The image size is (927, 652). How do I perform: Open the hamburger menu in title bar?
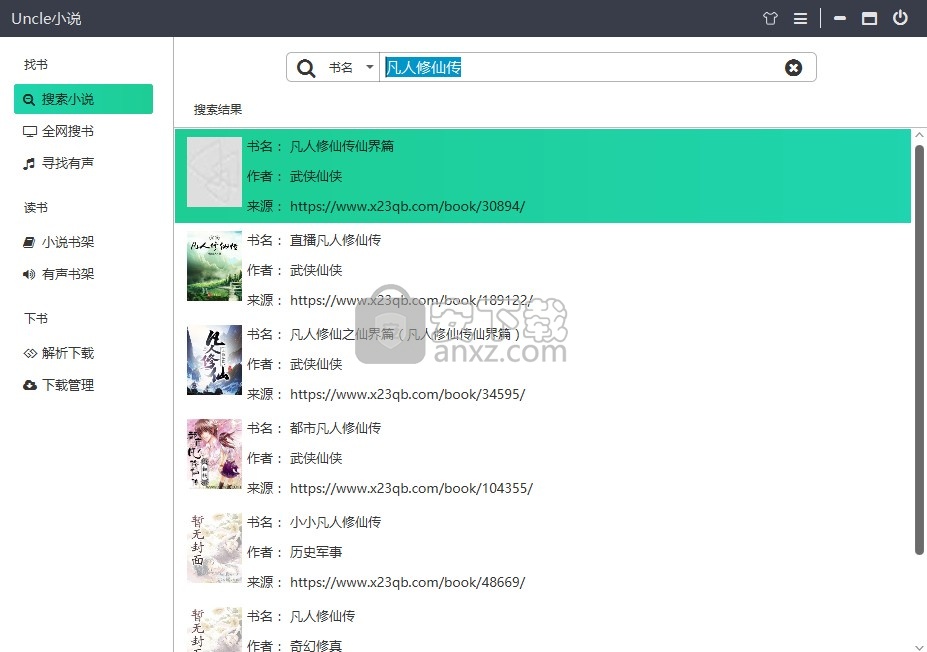tap(800, 18)
